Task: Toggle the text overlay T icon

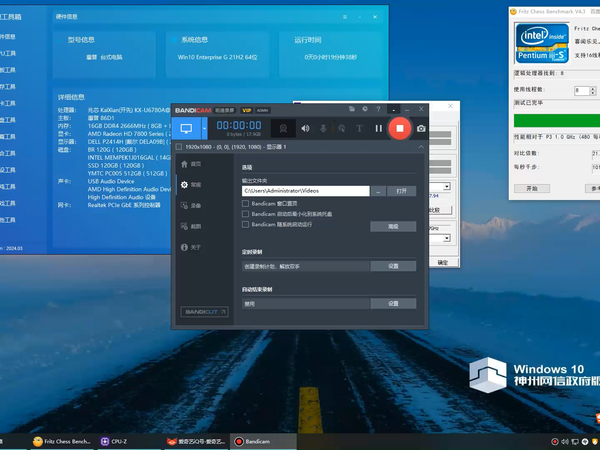Action: coord(359,129)
